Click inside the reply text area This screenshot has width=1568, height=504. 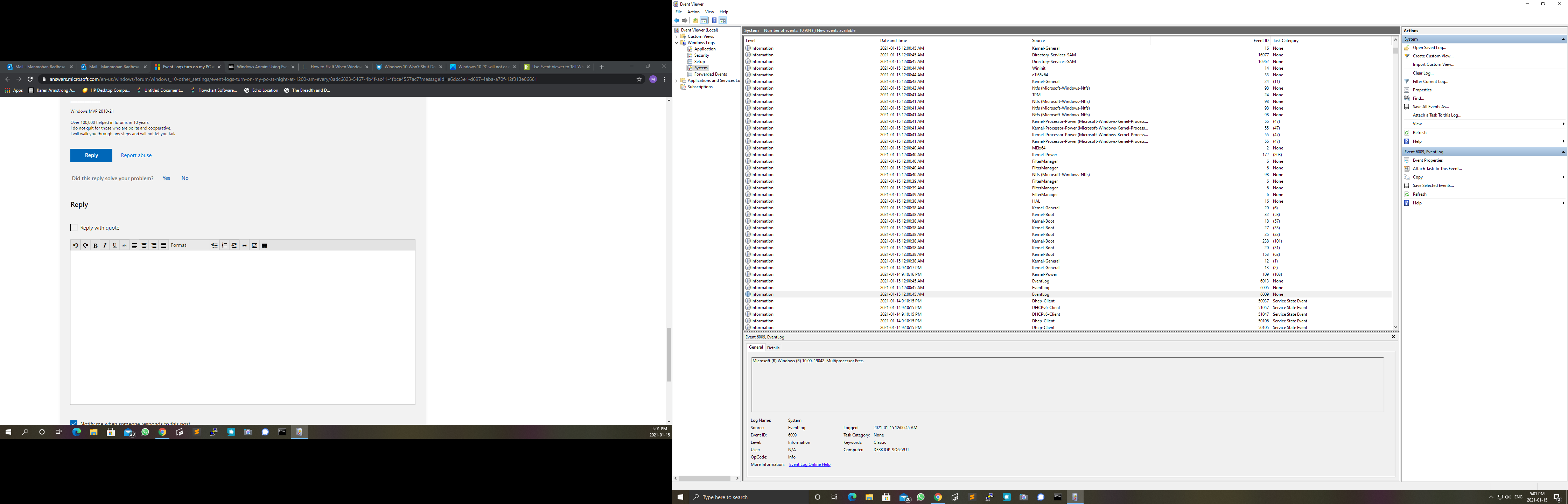click(242, 328)
